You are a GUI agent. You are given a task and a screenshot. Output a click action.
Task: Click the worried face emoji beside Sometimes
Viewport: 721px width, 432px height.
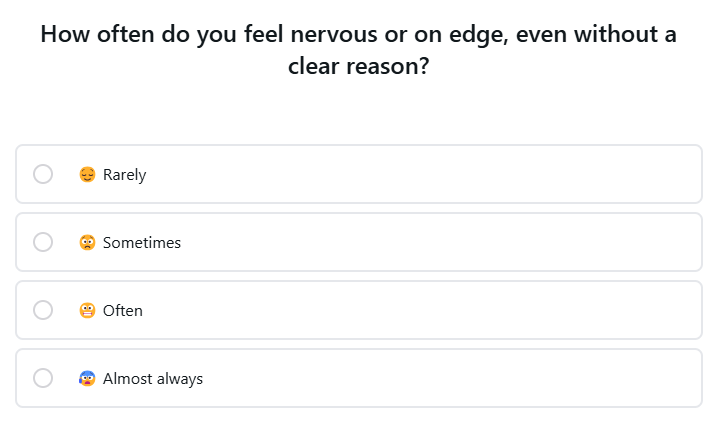point(87,243)
